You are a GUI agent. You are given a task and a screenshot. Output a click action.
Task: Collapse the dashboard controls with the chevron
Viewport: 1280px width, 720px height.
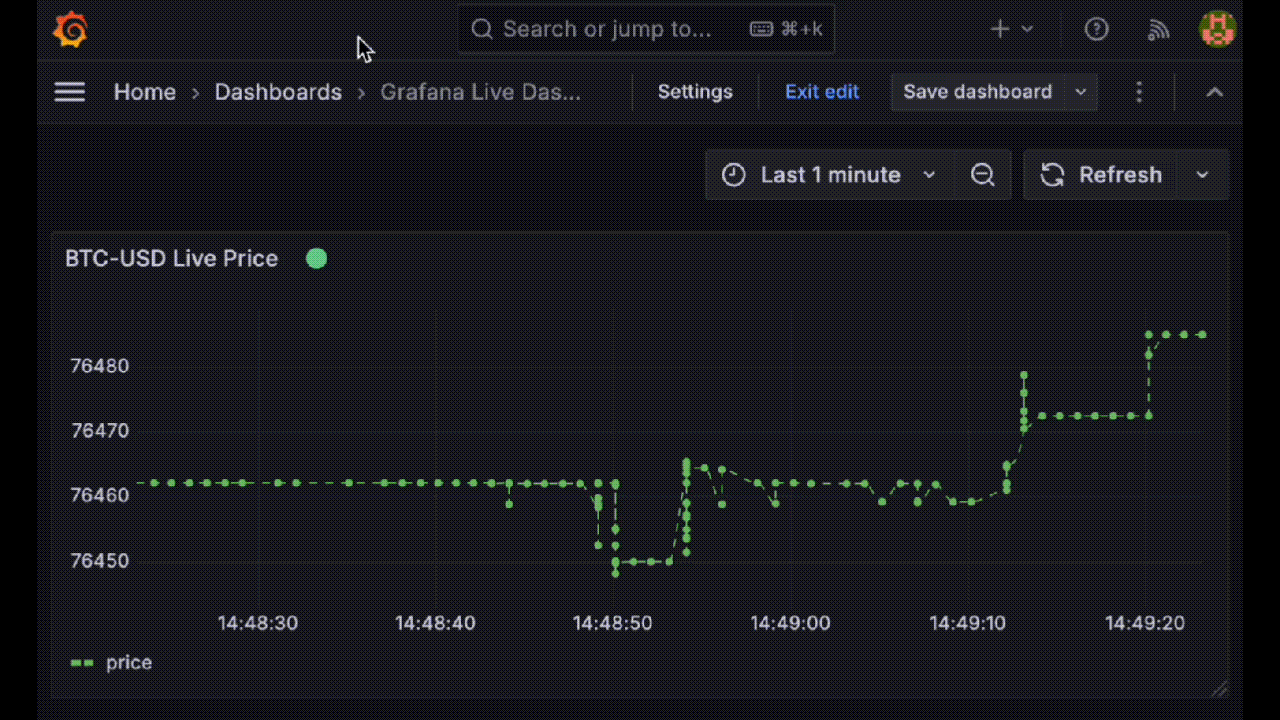pyautogui.click(x=1214, y=91)
